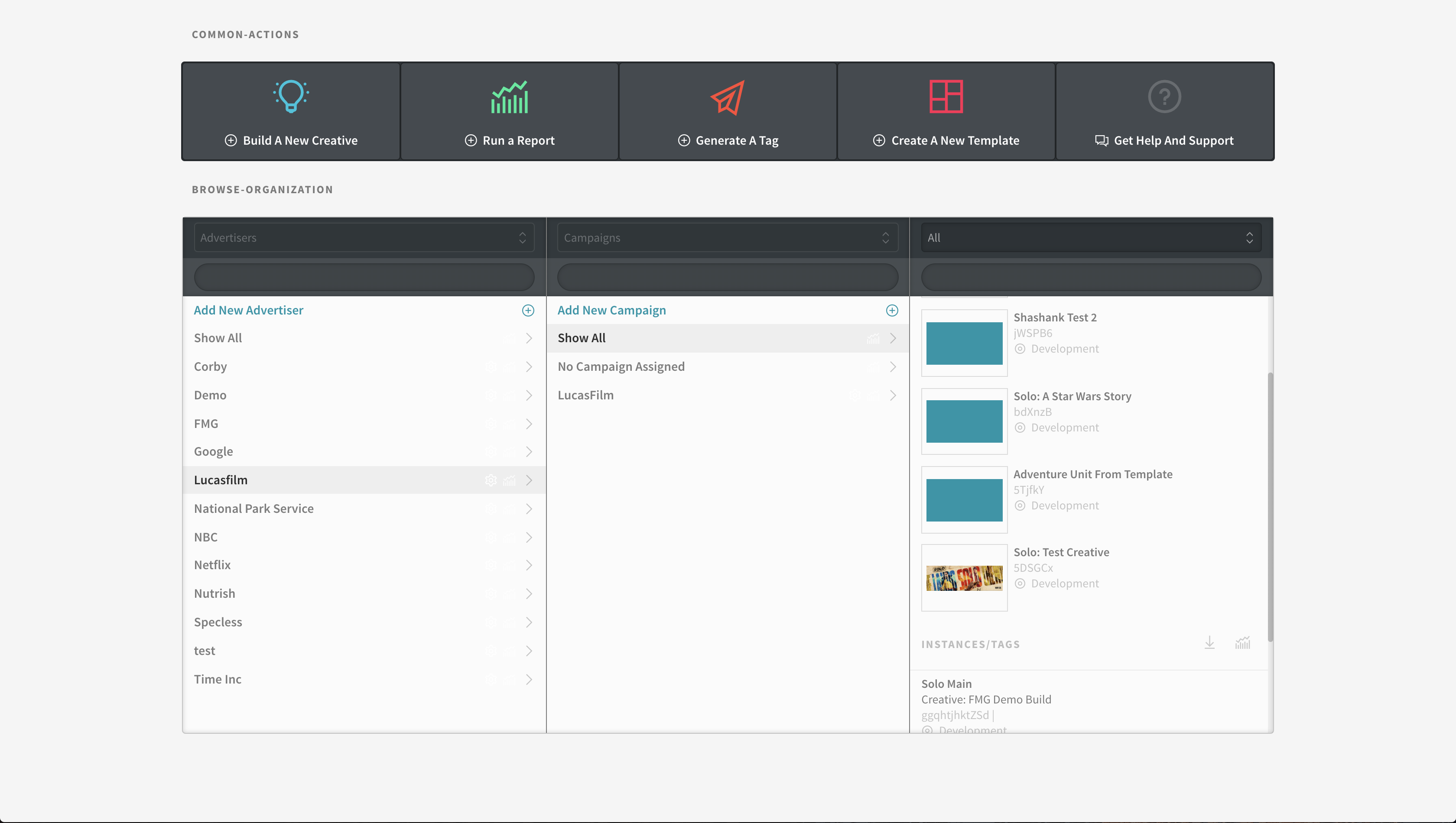The image size is (1456, 823).
Task: Open settings gear for Netflix advertiser
Action: click(491, 565)
